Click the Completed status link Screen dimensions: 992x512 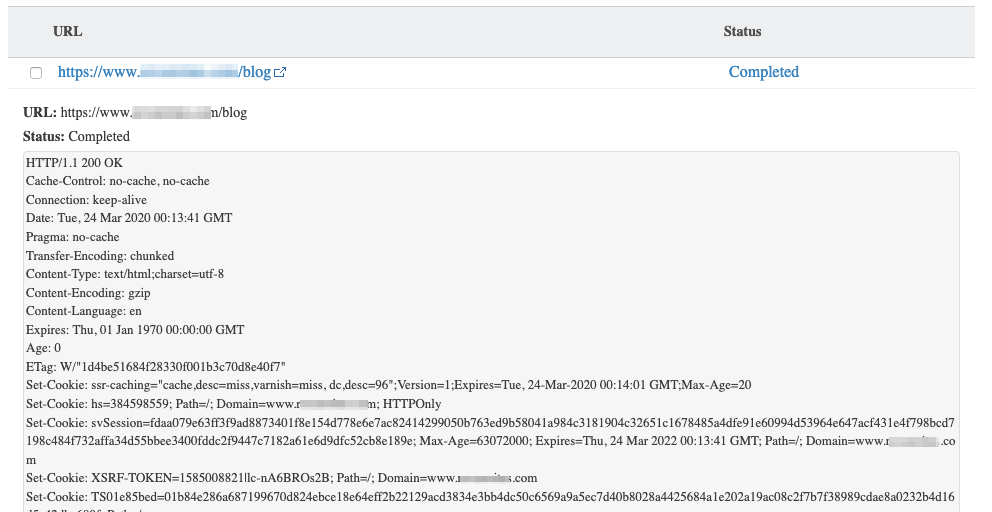pyautogui.click(x=763, y=72)
